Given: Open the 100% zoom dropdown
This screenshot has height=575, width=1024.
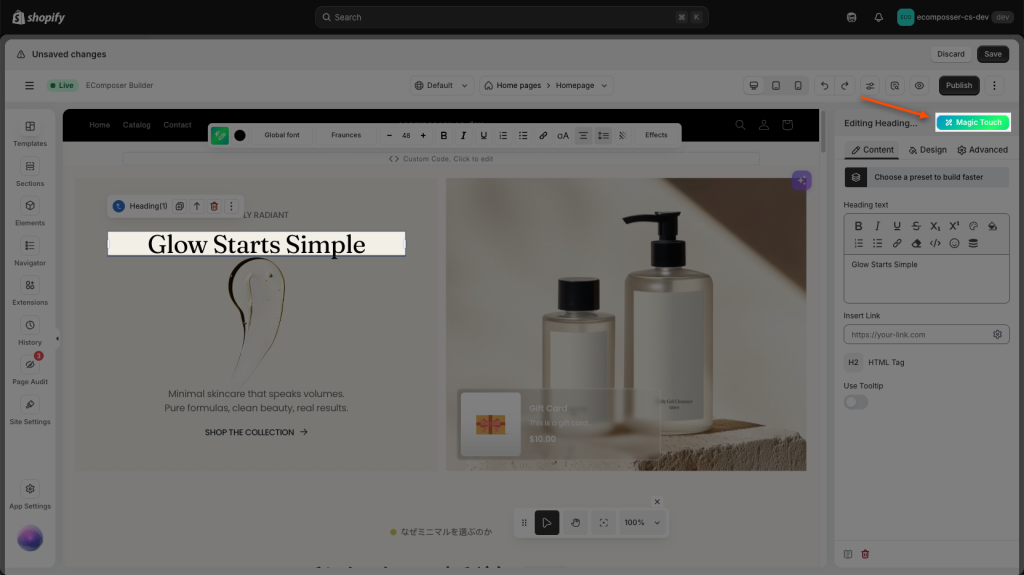Looking at the screenshot, I should [x=642, y=523].
